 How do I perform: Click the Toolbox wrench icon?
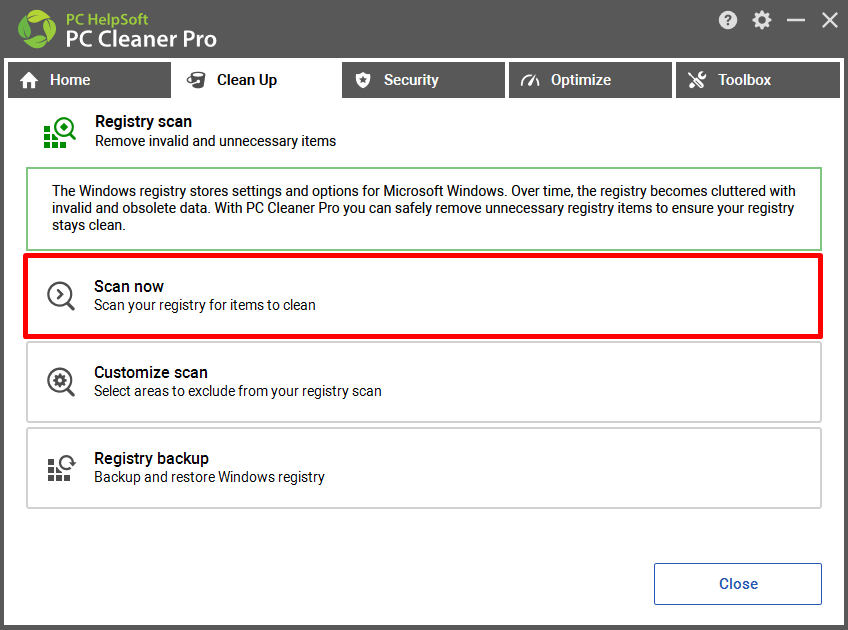697,80
